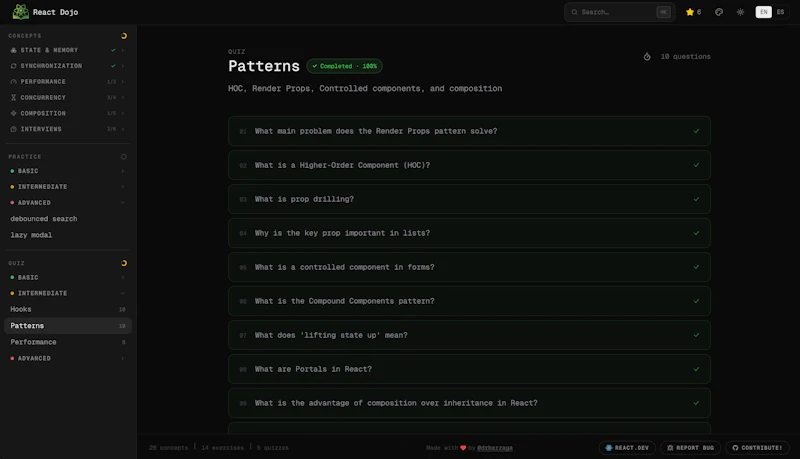Expand Practice Basic chevron

click(x=123, y=171)
